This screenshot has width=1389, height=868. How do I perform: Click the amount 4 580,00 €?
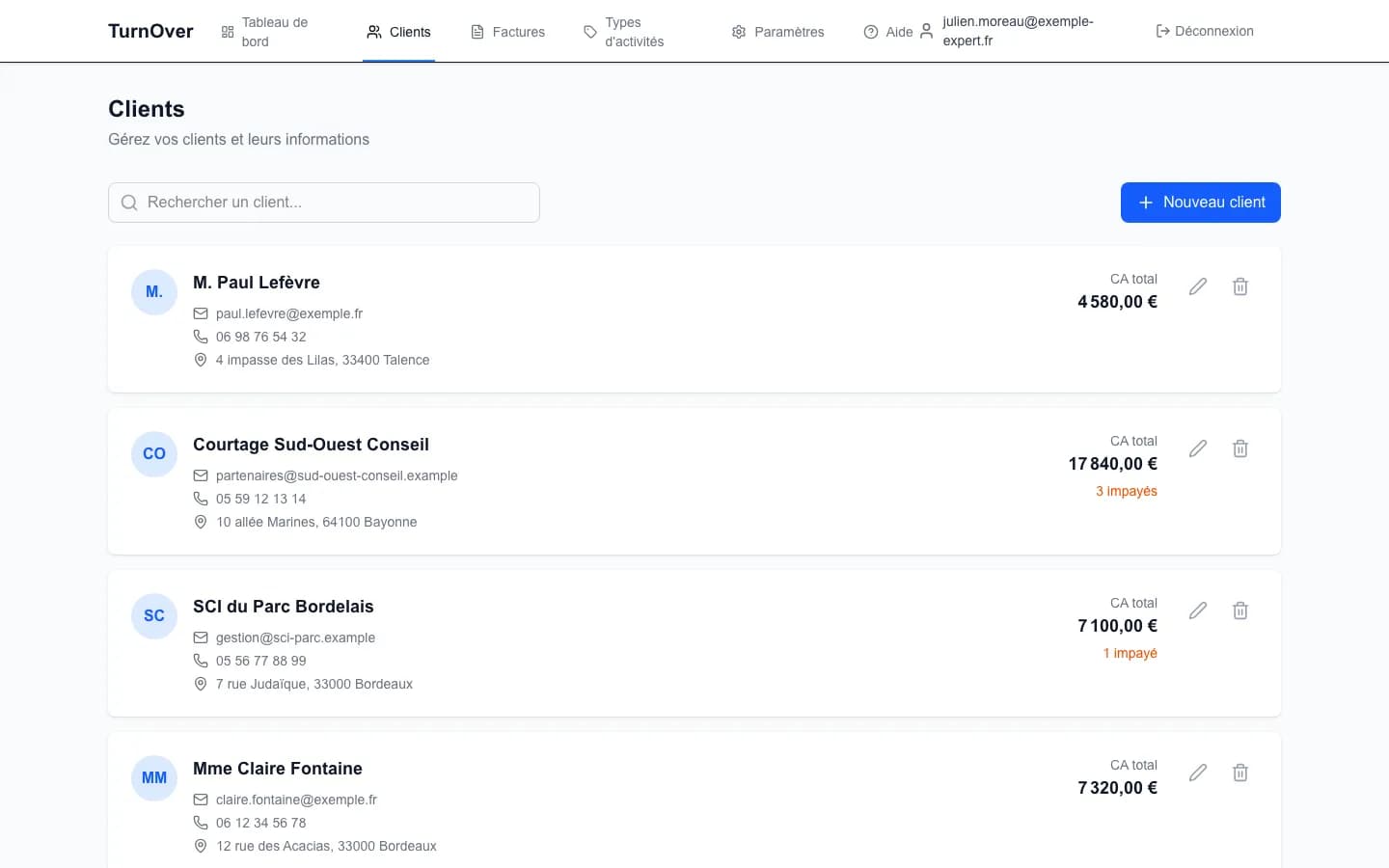coord(1118,302)
